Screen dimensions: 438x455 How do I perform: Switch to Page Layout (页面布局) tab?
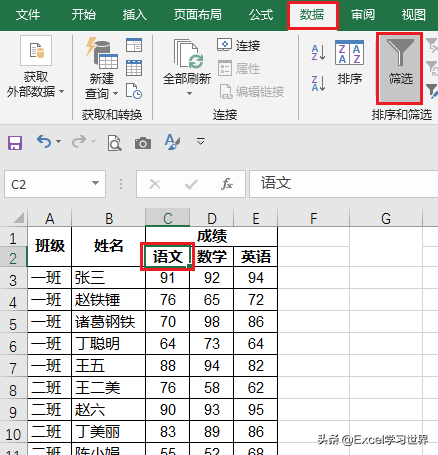[197, 15]
